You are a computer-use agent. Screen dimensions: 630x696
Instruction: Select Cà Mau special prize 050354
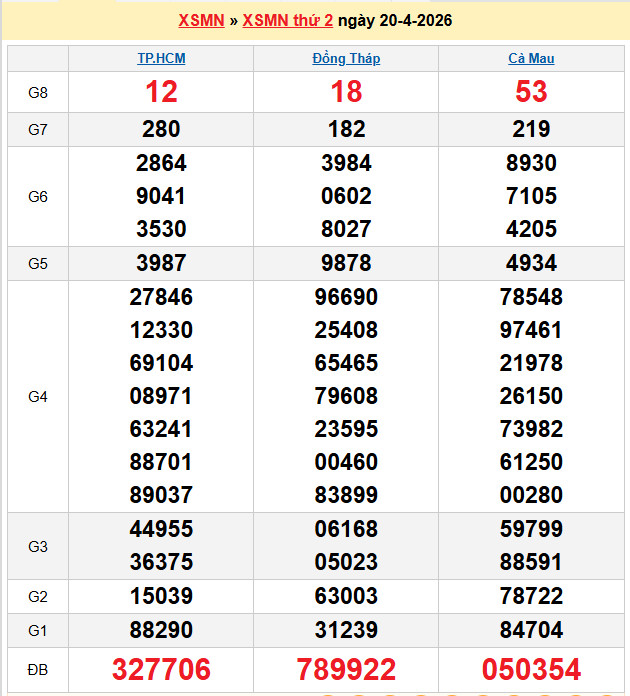pos(531,669)
